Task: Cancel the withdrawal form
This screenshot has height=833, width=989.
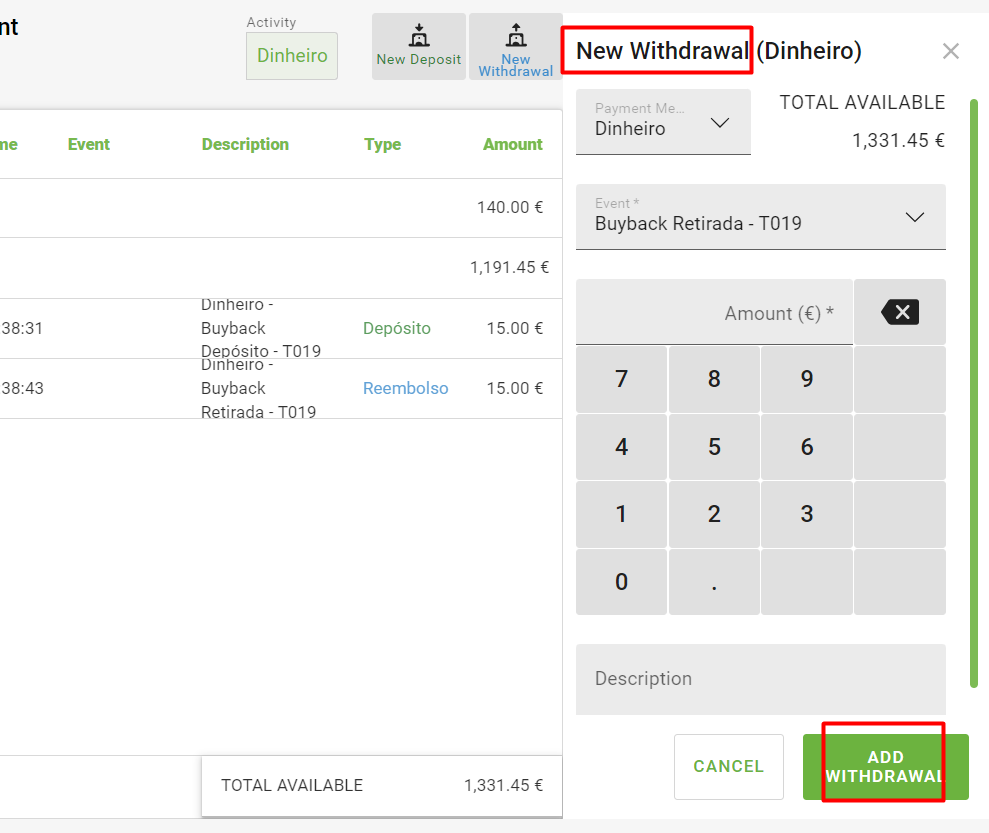Action: tap(728, 767)
